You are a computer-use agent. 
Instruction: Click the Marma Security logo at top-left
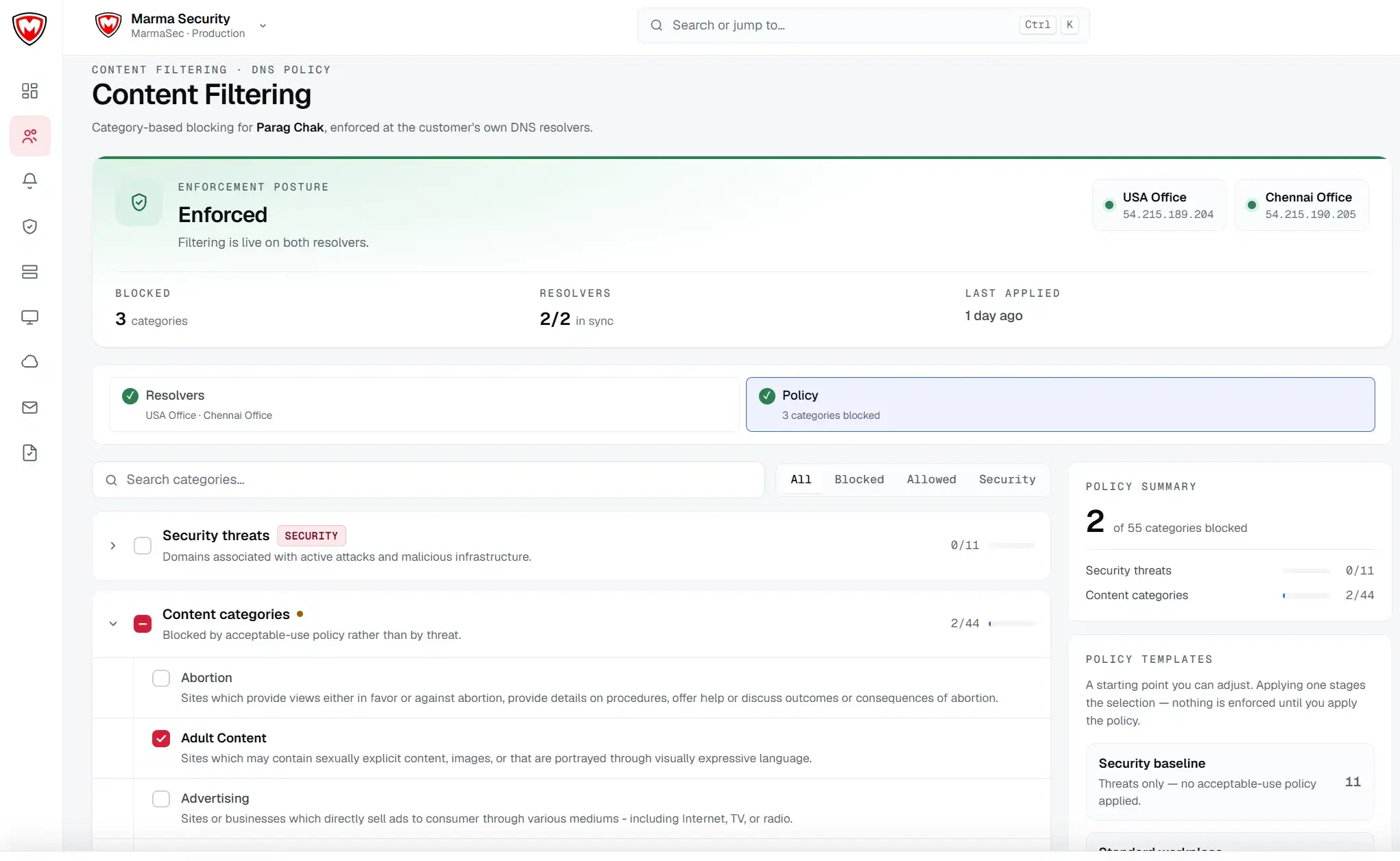(29, 28)
